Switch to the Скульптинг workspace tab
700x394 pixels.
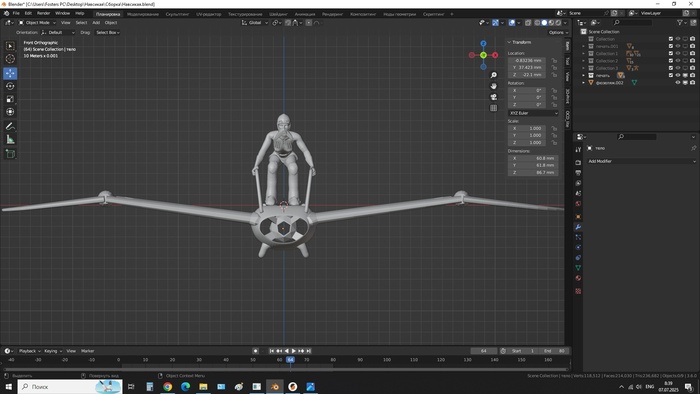coord(177,14)
